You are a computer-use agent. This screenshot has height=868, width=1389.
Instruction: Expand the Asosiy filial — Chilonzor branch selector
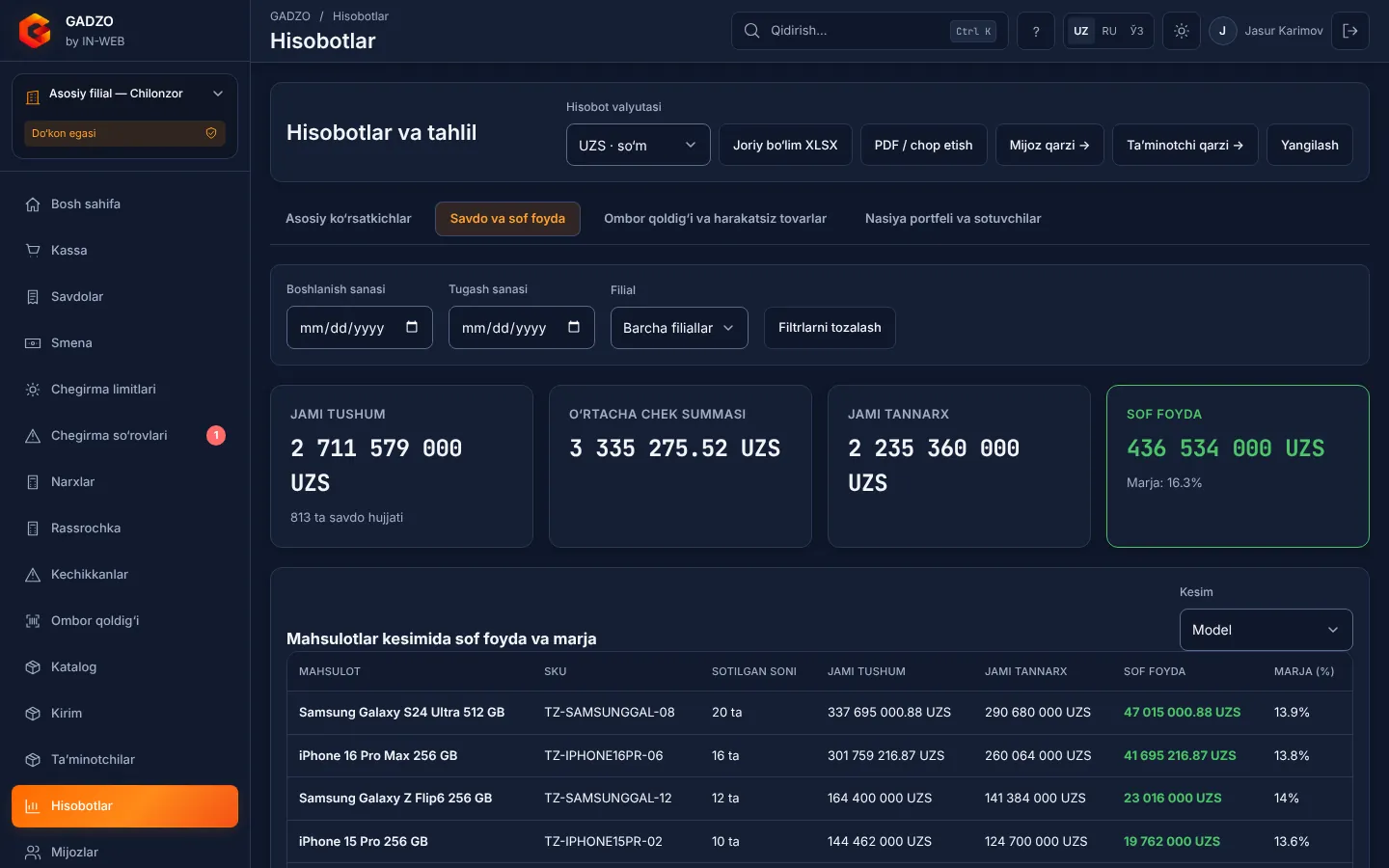124,94
